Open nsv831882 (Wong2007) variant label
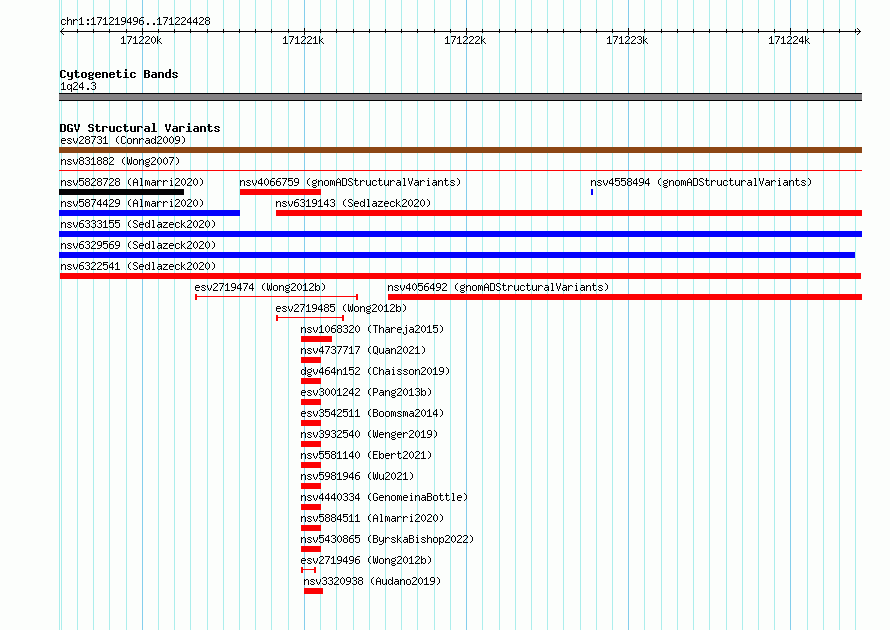The width and height of the screenshot is (890, 630). pos(120,161)
